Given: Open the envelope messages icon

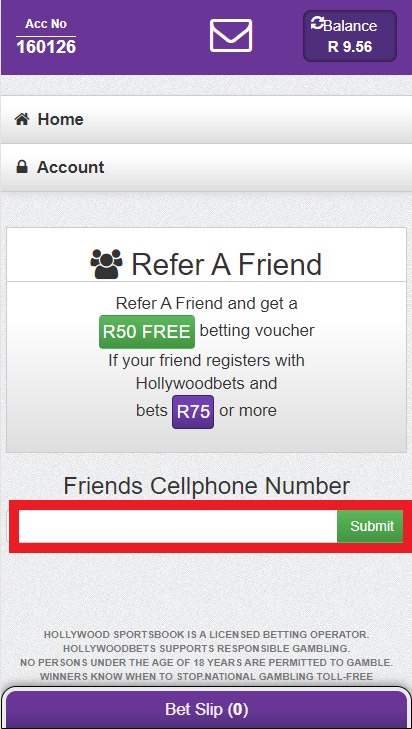Looking at the screenshot, I should pyautogui.click(x=231, y=35).
